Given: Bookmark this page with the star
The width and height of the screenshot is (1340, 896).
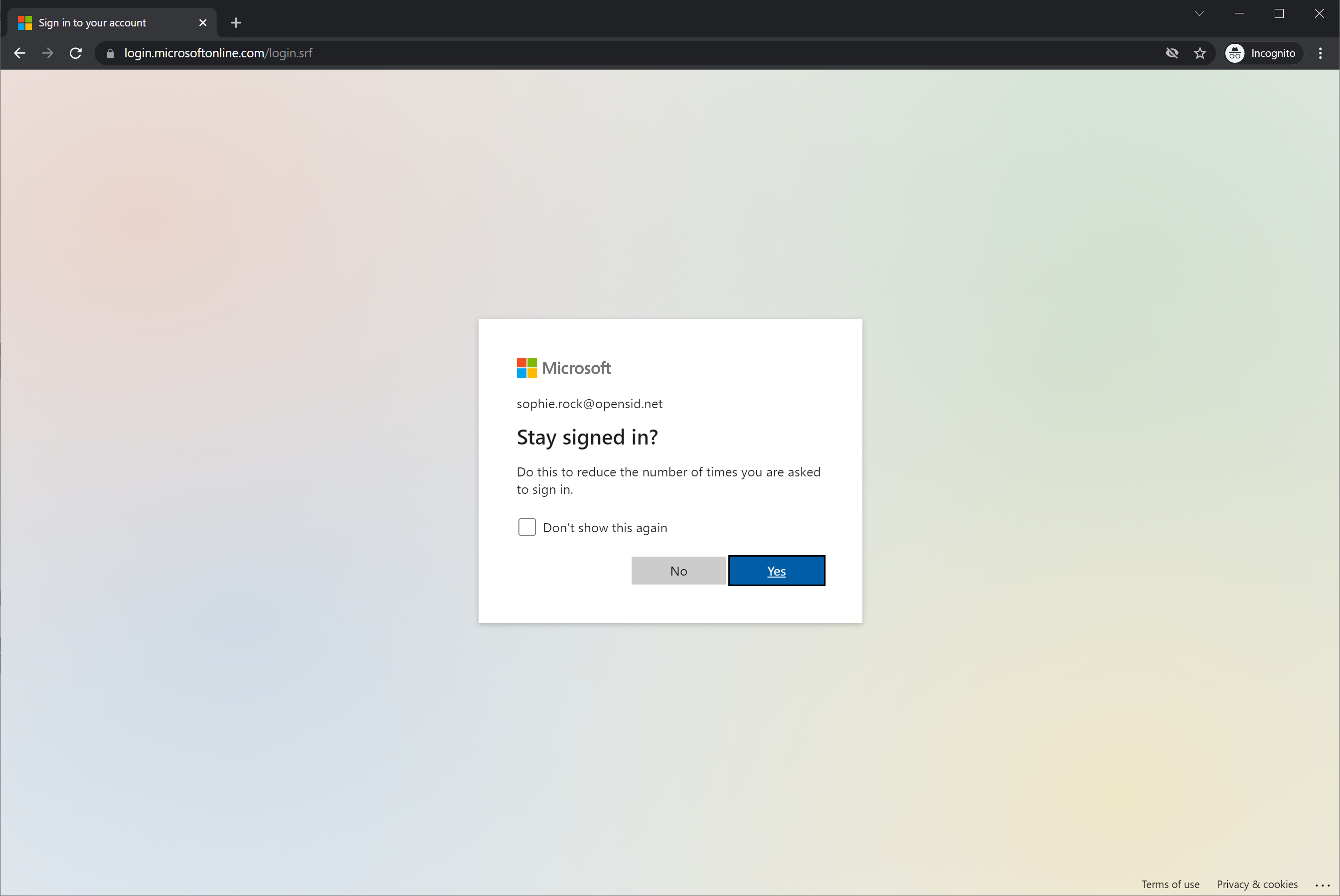Looking at the screenshot, I should pyautogui.click(x=1200, y=53).
